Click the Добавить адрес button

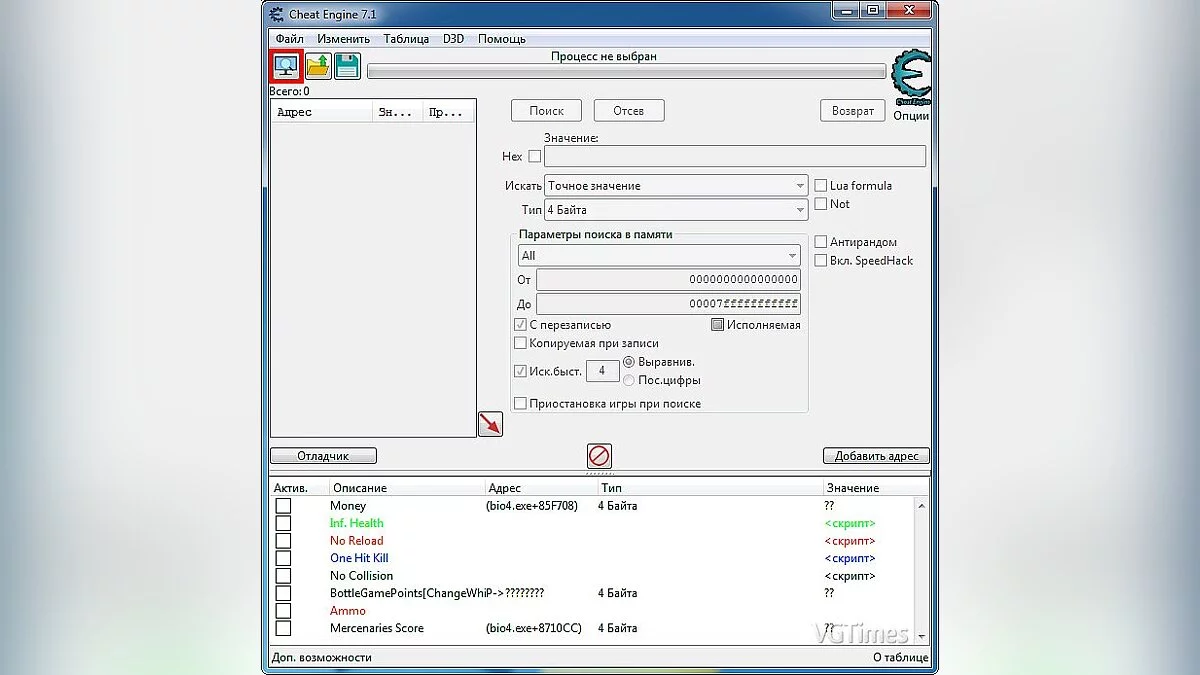[876, 456]
